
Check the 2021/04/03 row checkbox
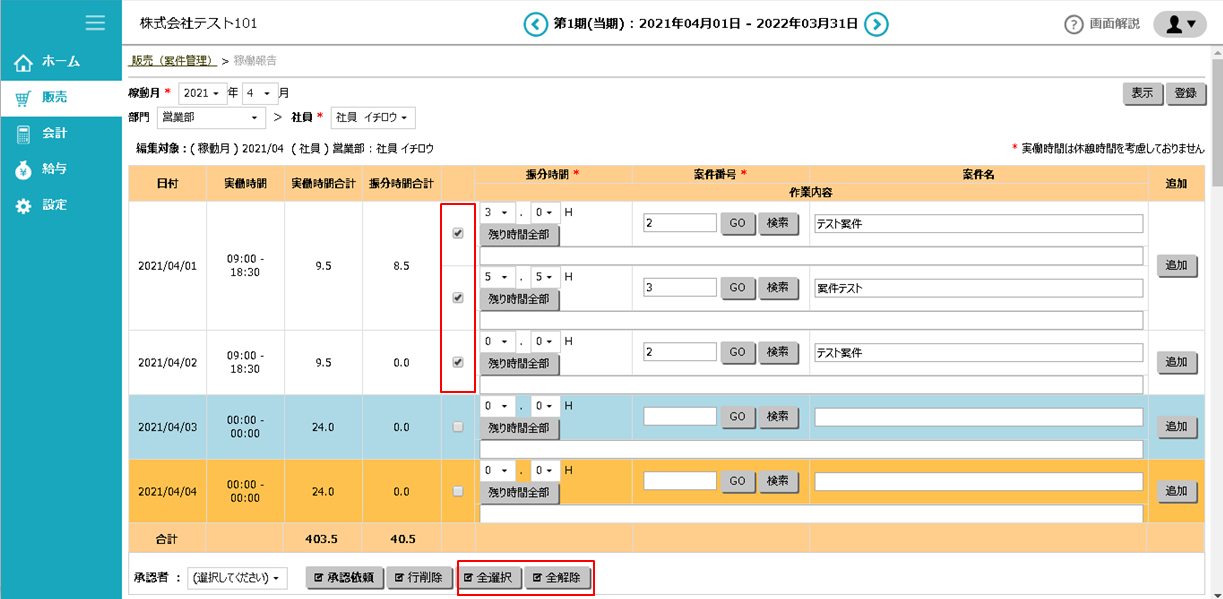[458, 427]
